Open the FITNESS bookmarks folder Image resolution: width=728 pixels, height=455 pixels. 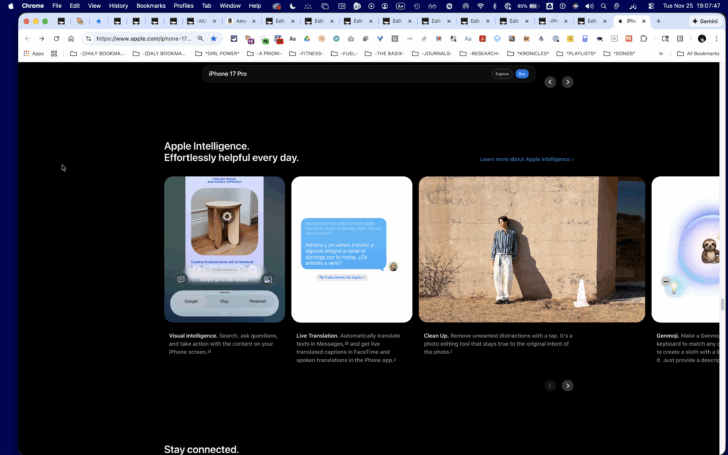(306, 54)
